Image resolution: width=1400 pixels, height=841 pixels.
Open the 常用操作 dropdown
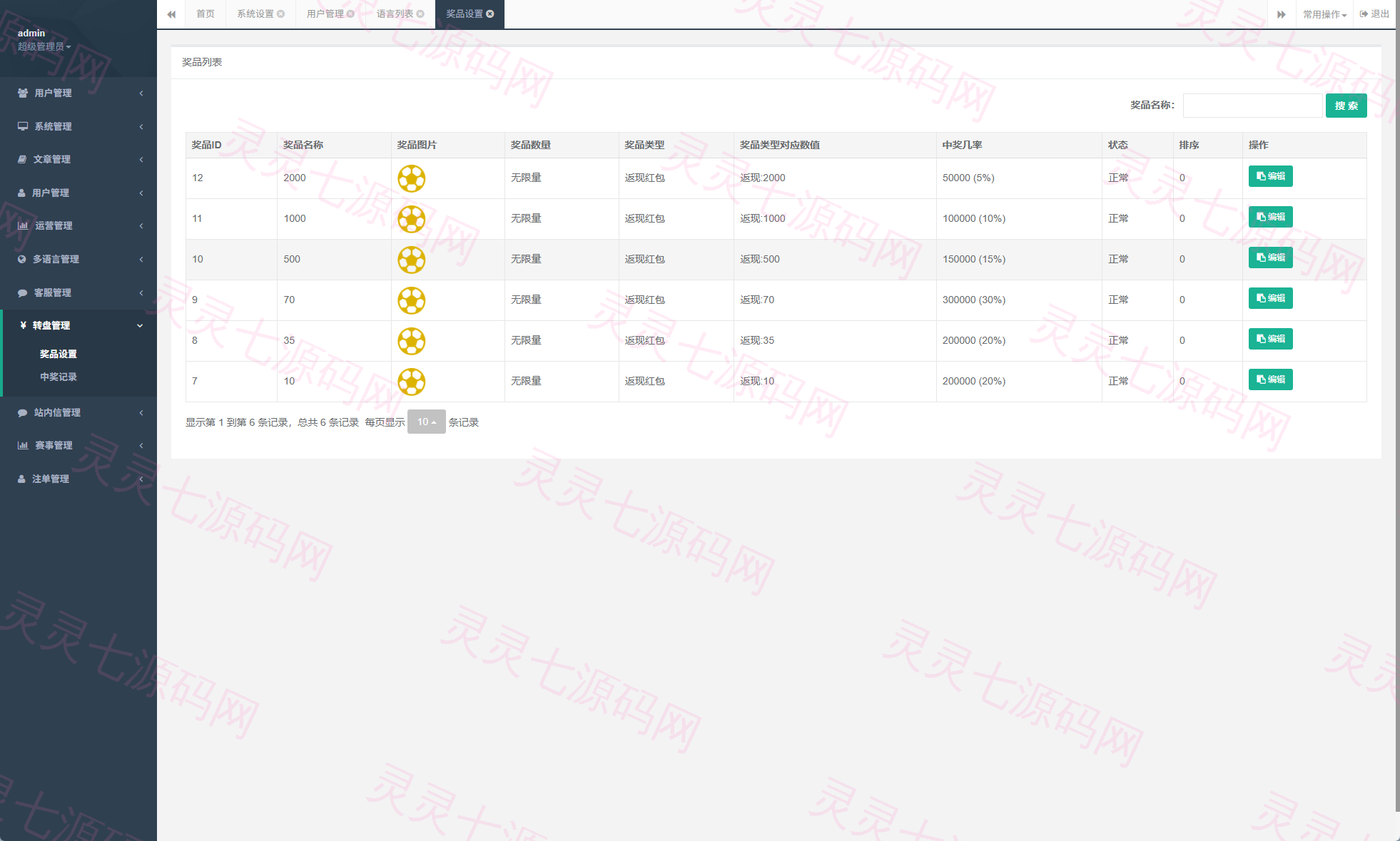pos(1324,14)
